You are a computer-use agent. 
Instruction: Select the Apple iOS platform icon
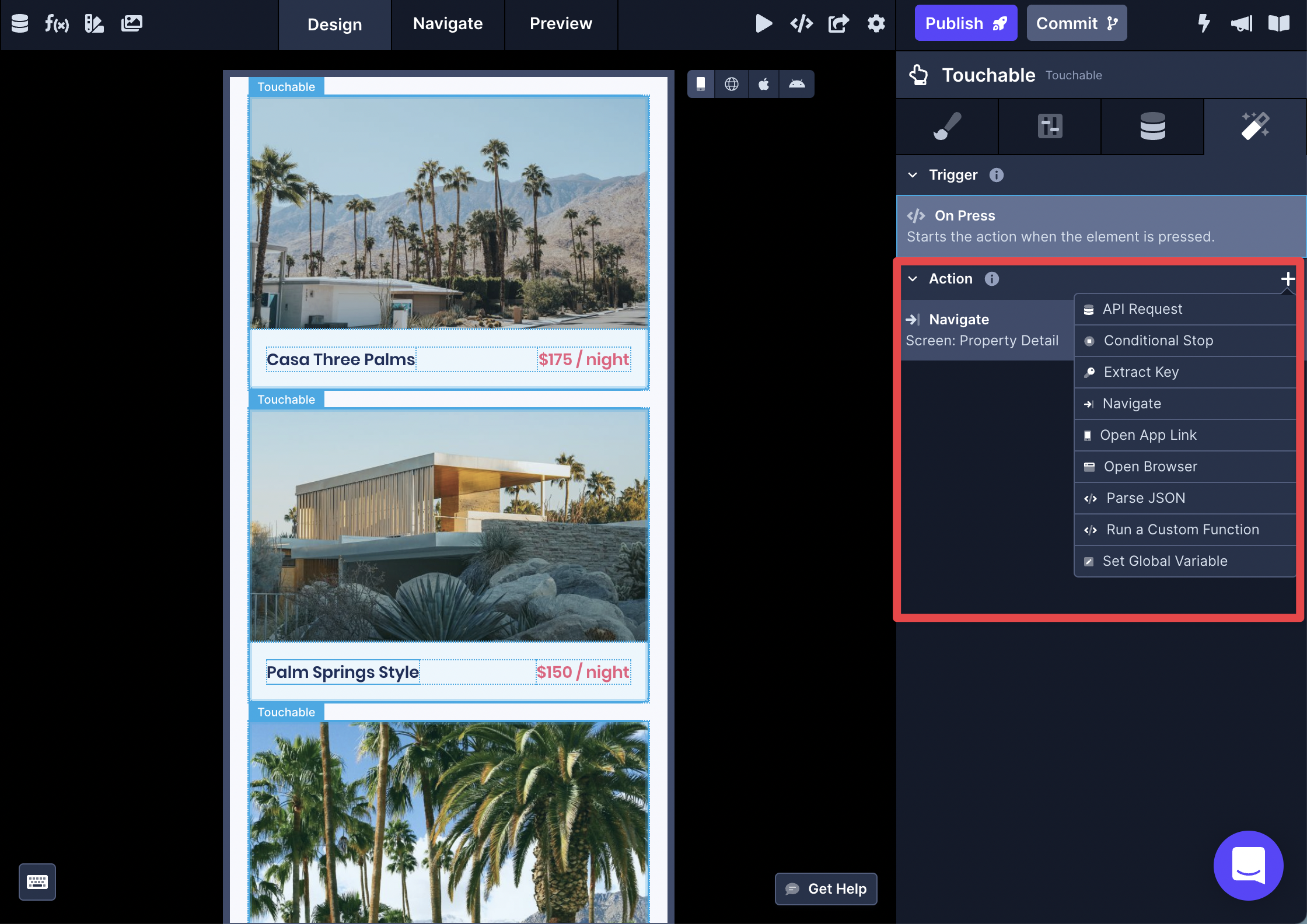(x=764, y=84)
